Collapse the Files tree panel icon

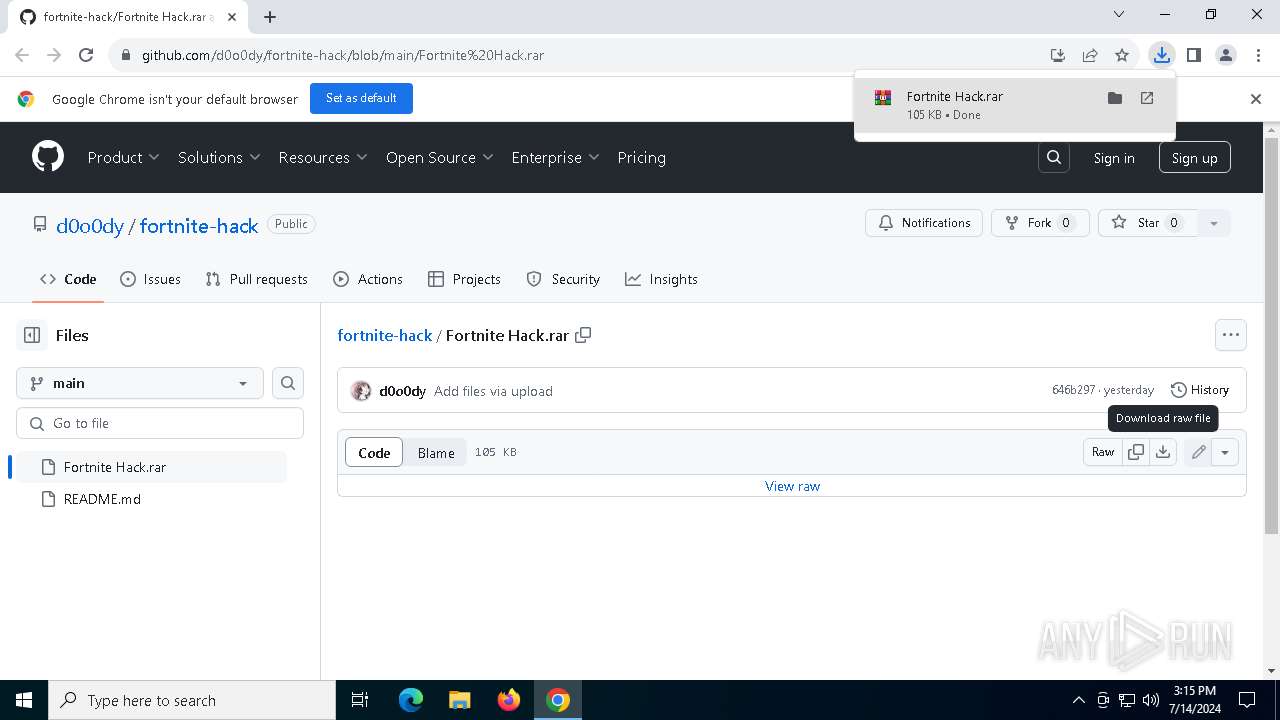coord(32,335)
